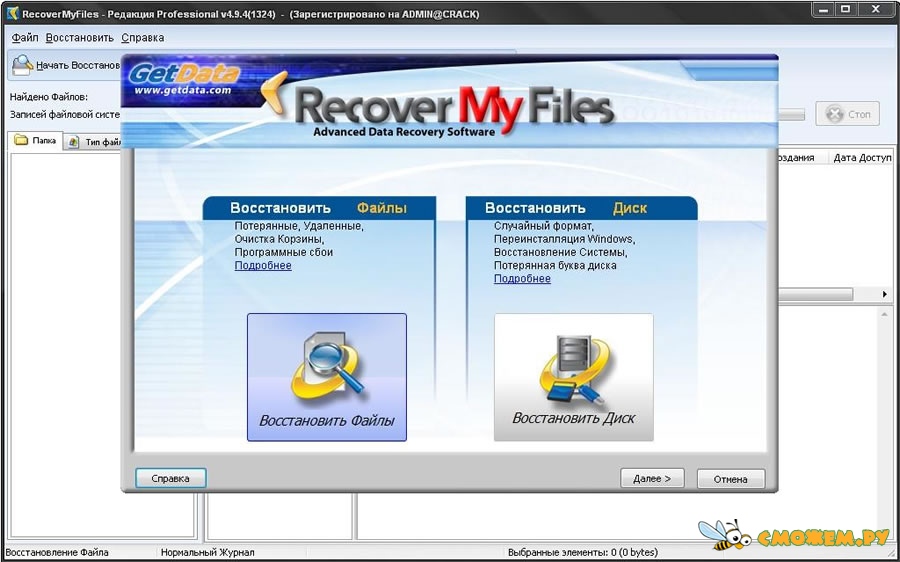This screenshot has width=900, height=562.
Task: Click the Отмена button
Action: pos(731,478)
